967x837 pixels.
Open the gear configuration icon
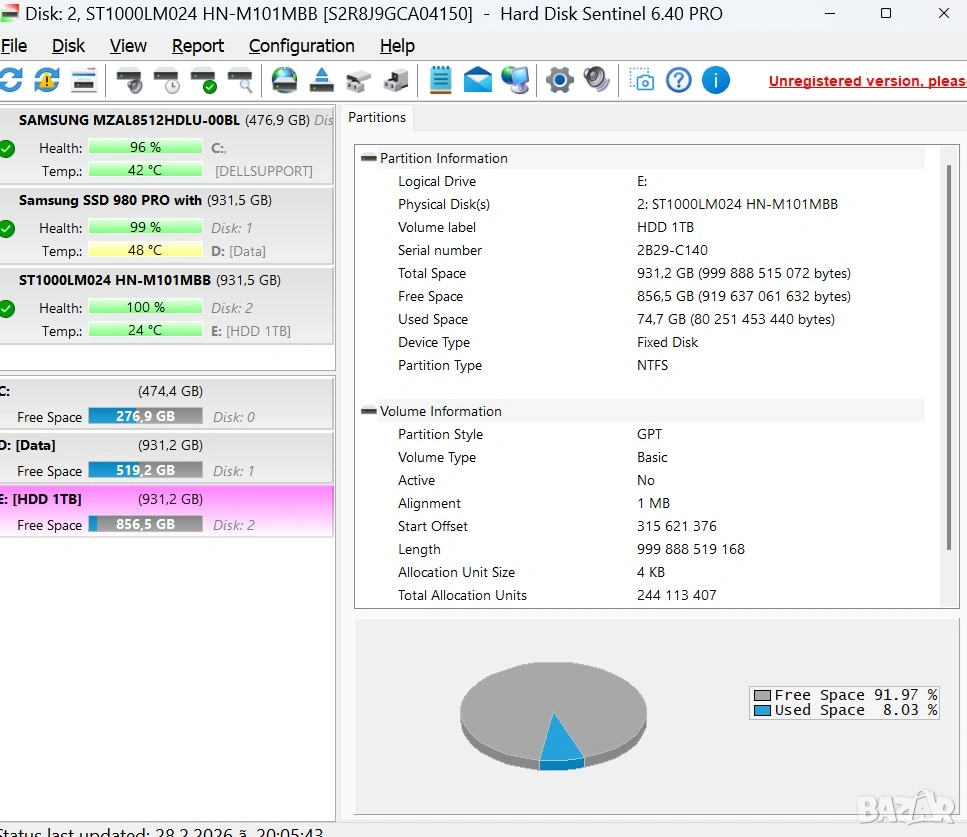coord(559,80)
